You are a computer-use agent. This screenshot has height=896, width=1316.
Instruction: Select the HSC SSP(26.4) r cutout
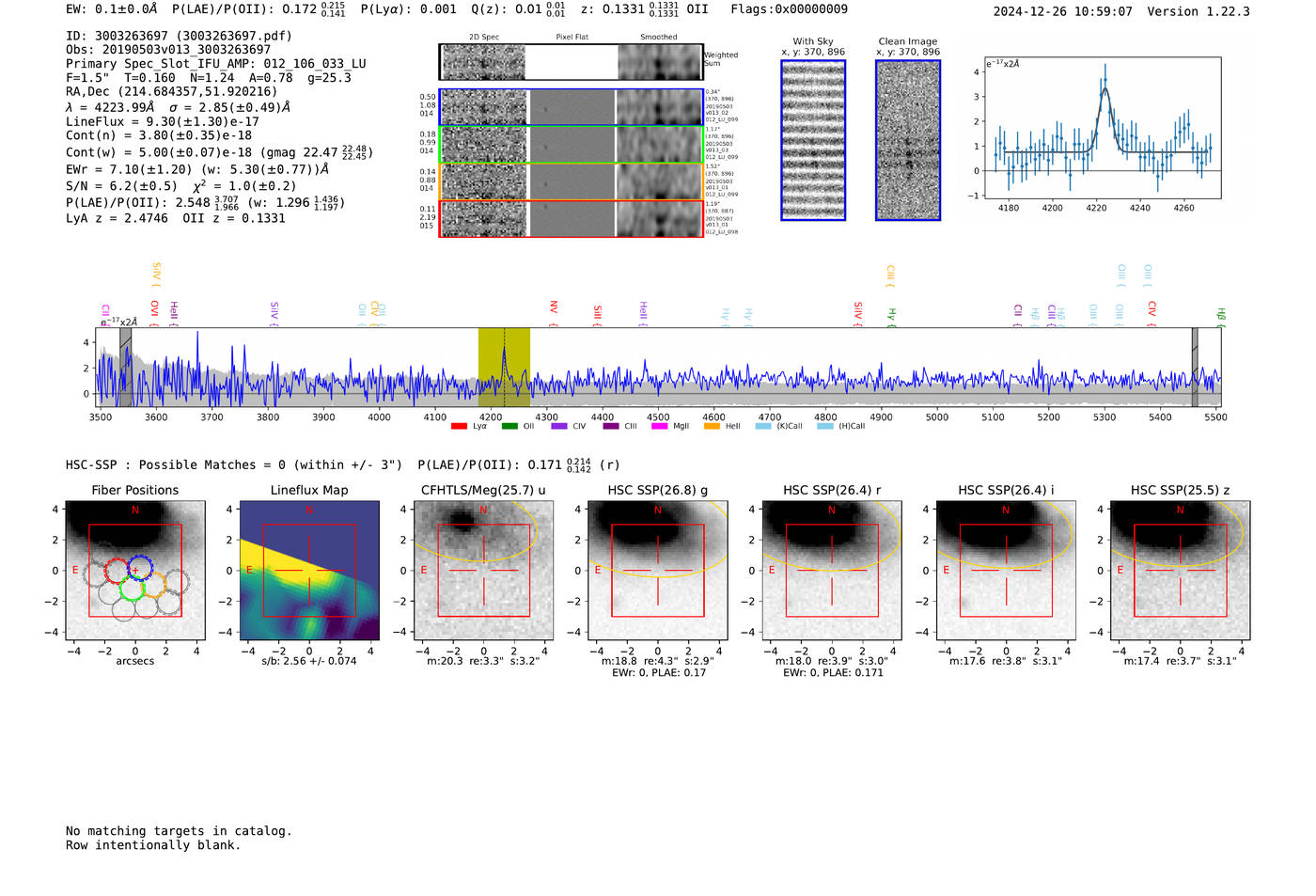[x=832, y=571]
